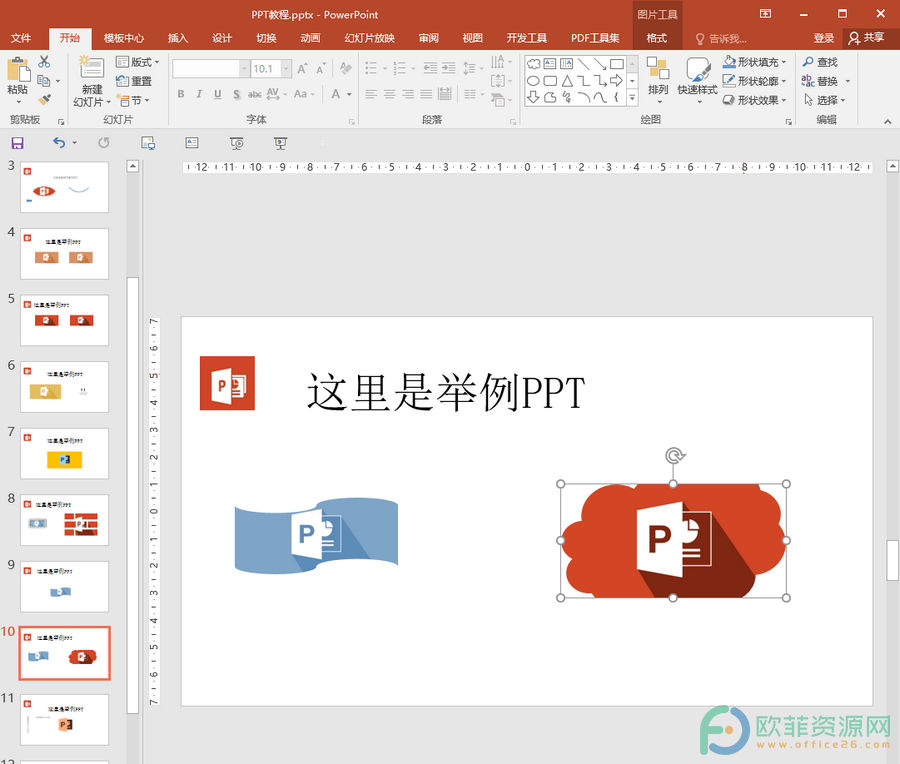Switch to the Animations (动画) tab
Screen dimensions: 900x764
[x=310, y=38]
